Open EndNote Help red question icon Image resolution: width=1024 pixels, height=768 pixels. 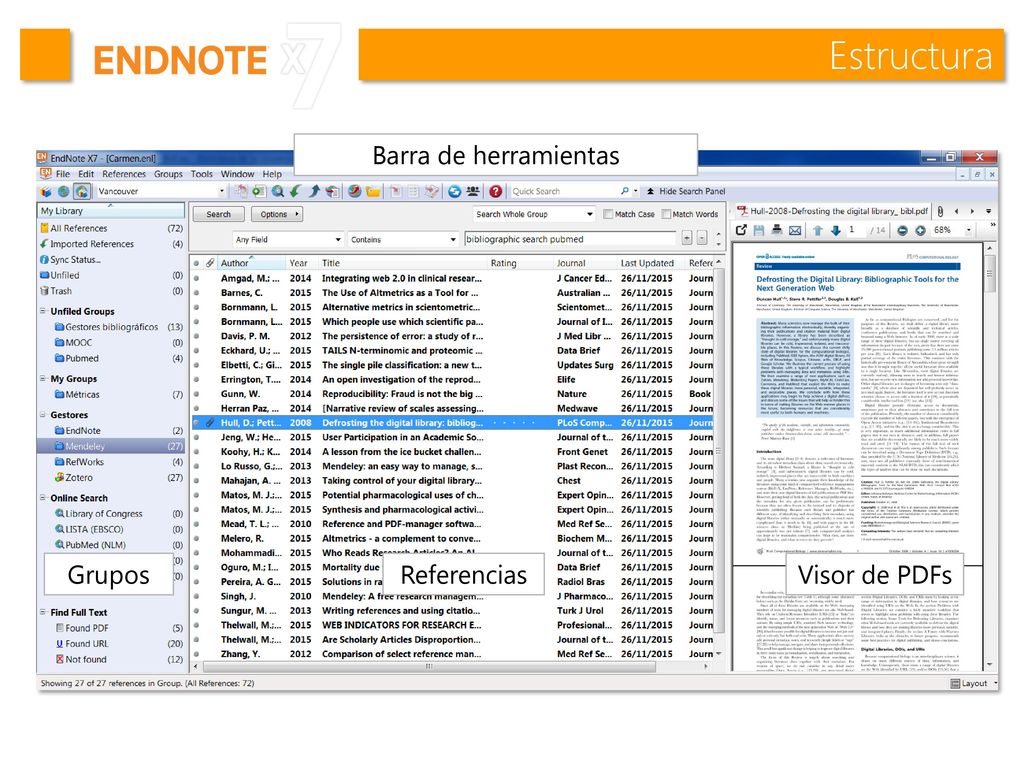[496, 191]
